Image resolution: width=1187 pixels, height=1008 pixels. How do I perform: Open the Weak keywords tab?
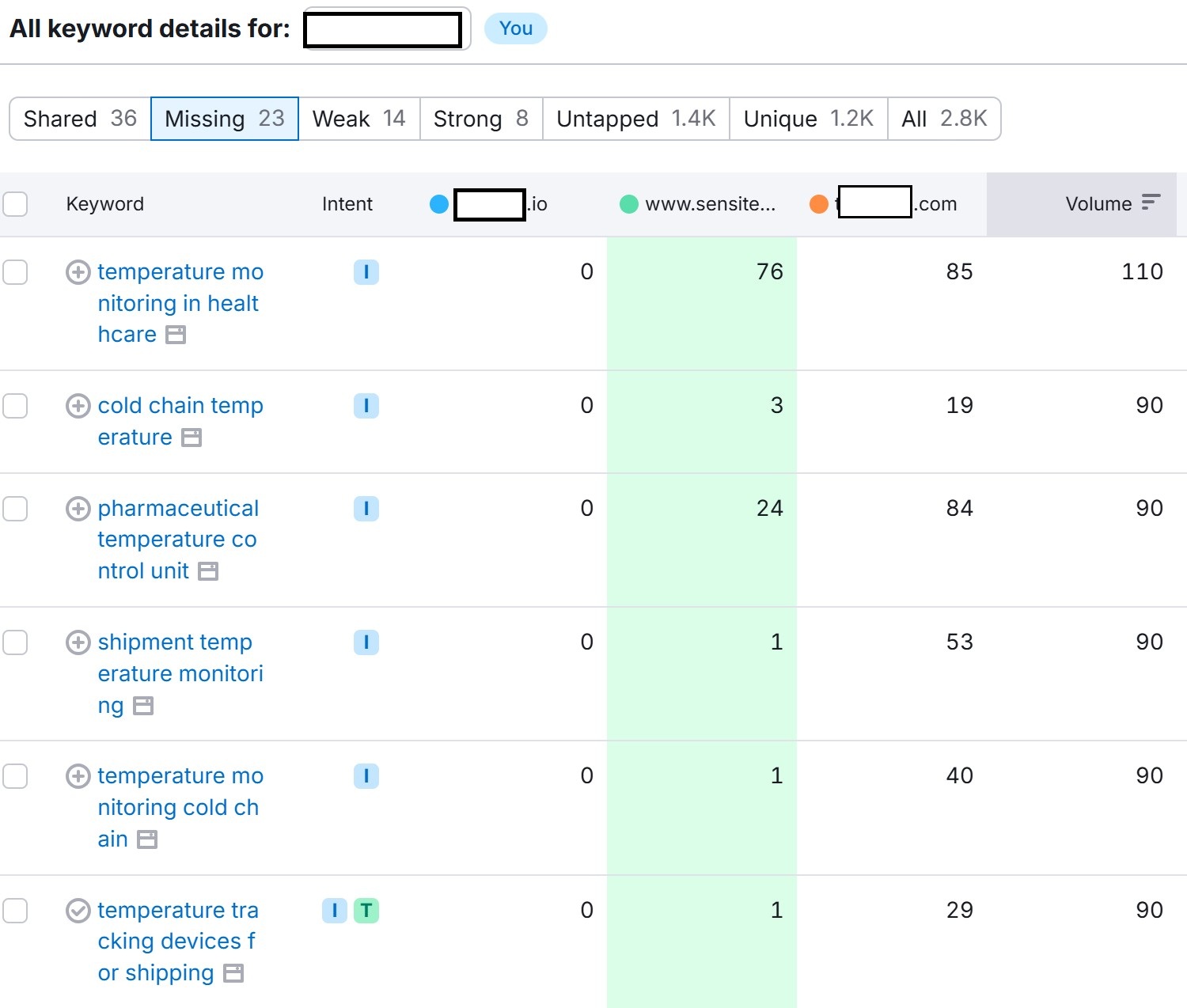pyautogui.click(x=358, y=119)
